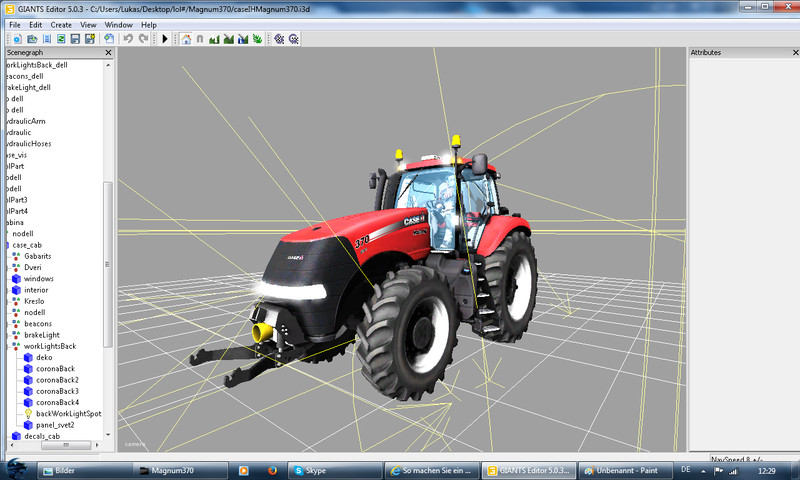Click the Scenegraph scroll up arrow
Image resolution: width=800 pixels, height=480 pixels.
click(x=108, y=65)
